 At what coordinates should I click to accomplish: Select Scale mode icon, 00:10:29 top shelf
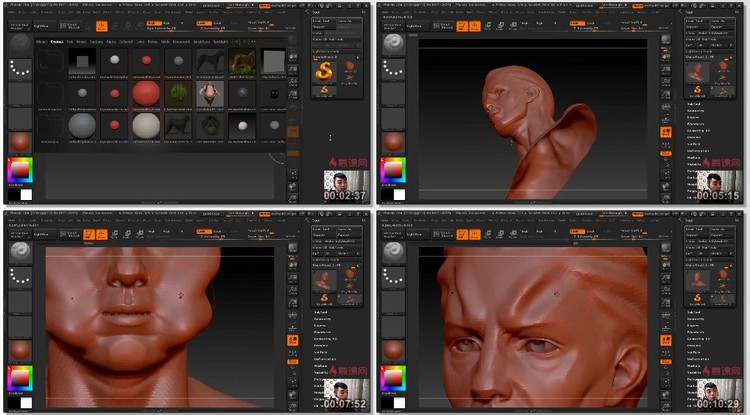pos(500,234)
